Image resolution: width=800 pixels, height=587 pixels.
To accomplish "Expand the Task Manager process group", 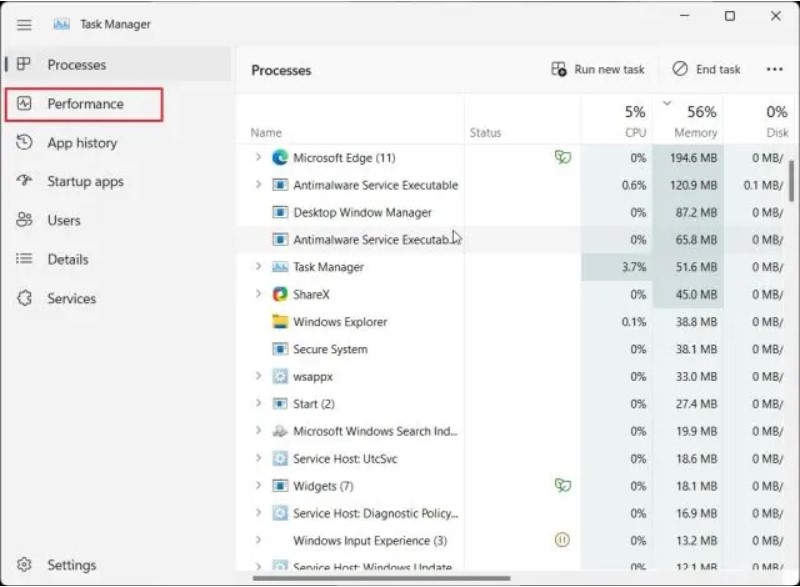I will [258, 267].
